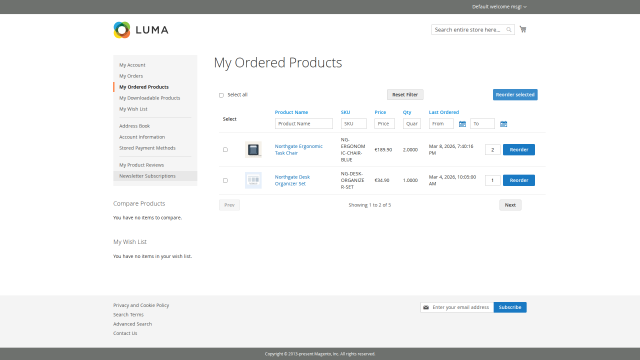Open Stored Payment Methods

[x=147, y=148]
